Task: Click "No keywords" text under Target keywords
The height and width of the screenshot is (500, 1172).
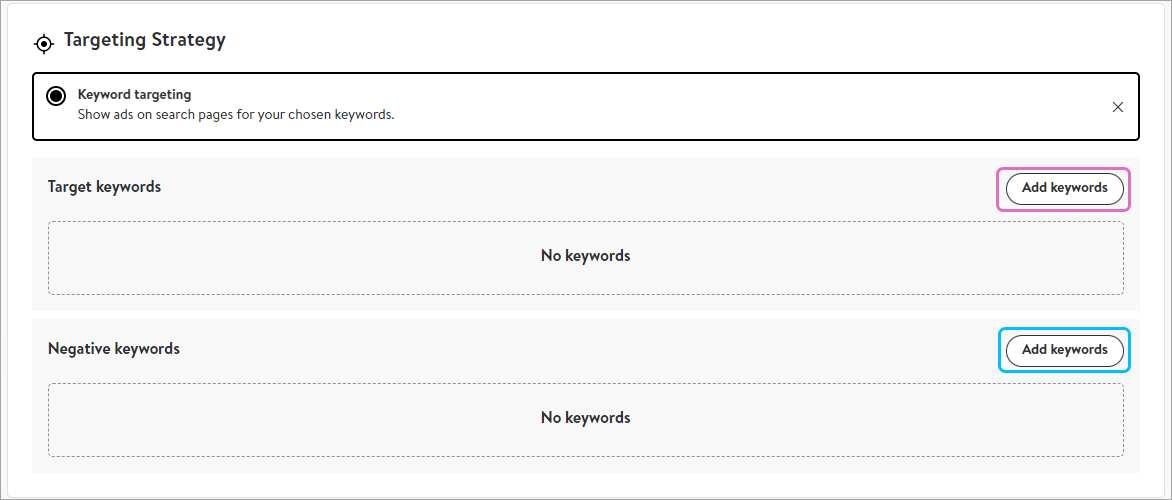Action: (x=585, y=256)
